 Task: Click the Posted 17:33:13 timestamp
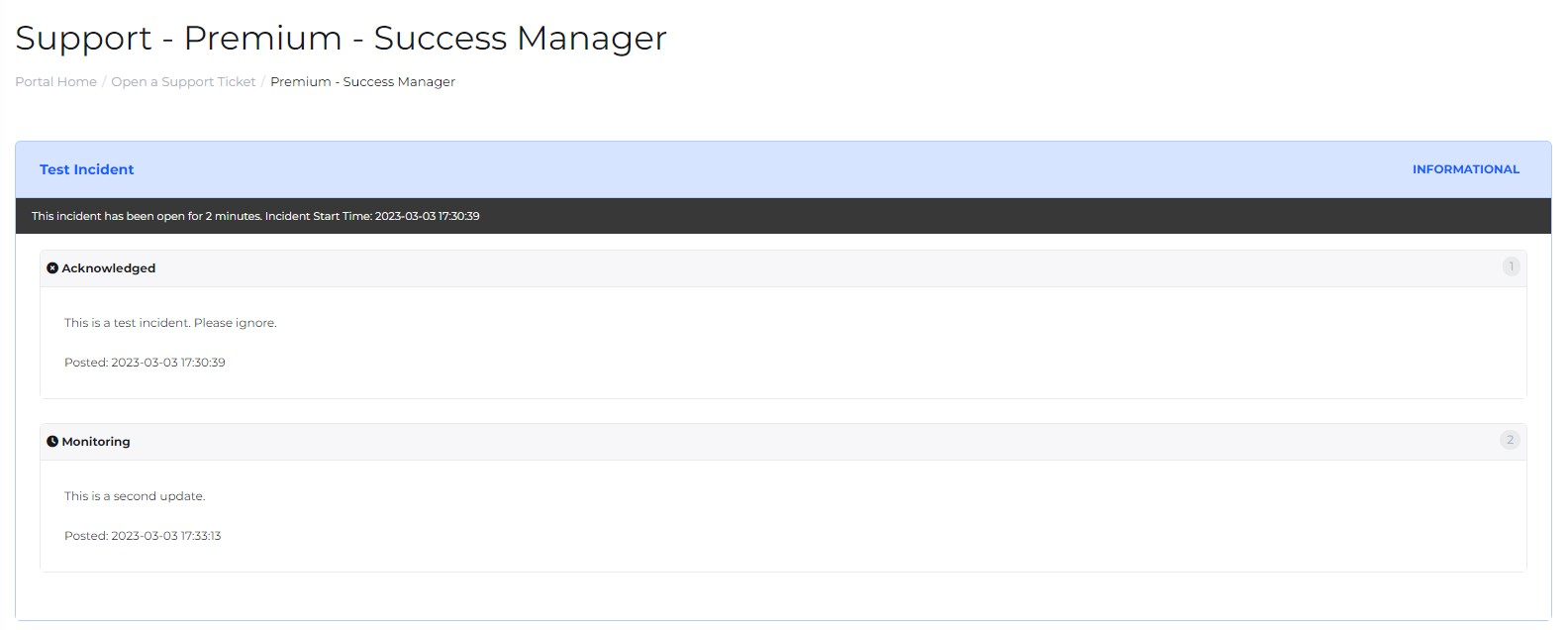143,536
